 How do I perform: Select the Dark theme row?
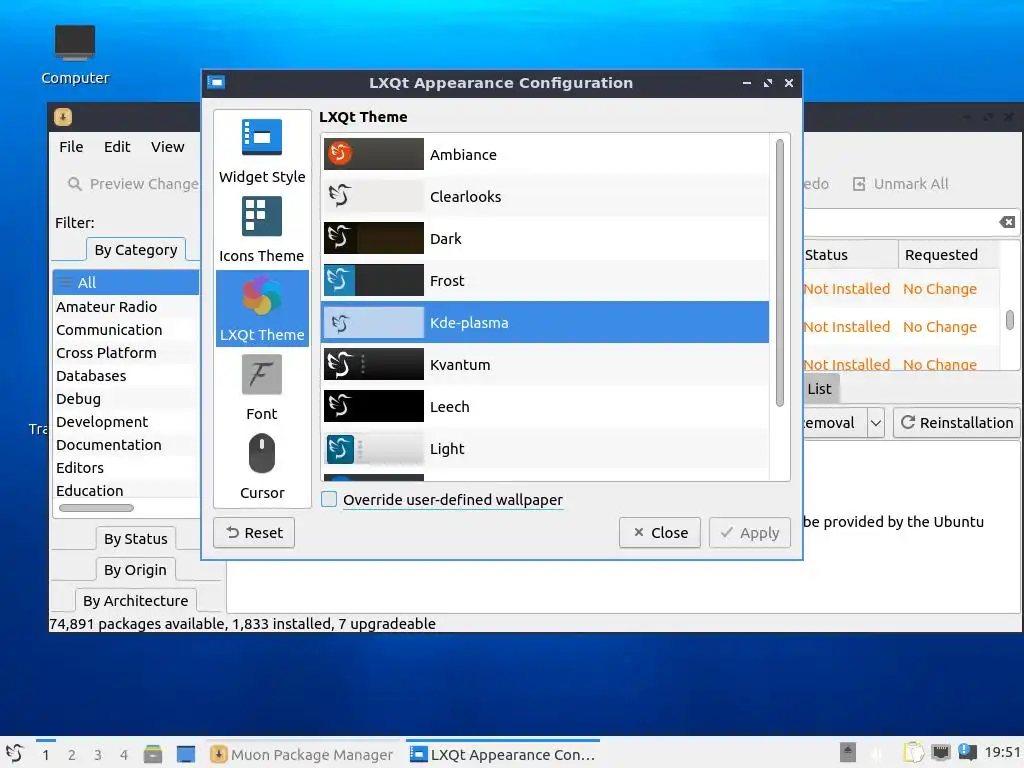point(545,238)
